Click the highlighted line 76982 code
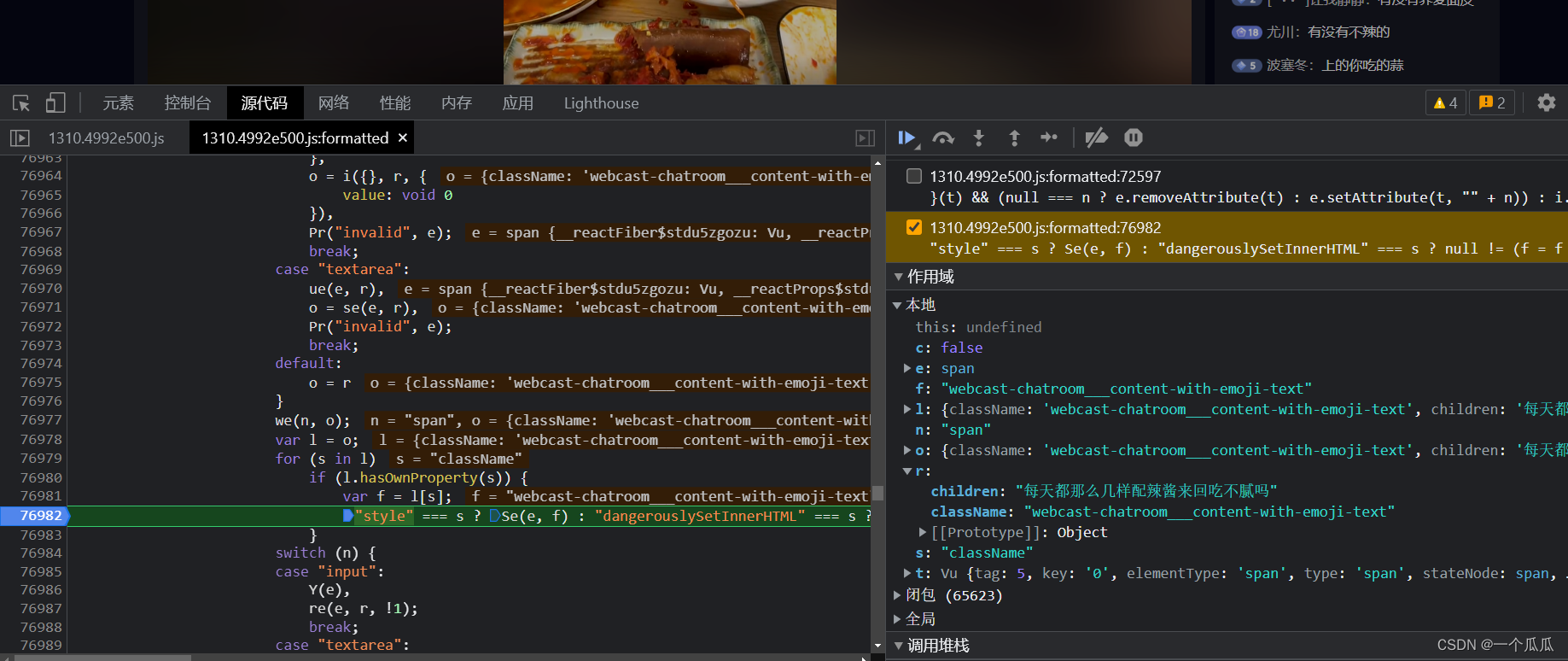Image resolution: width=1568 pixels, height=661 pixels. click(469, 516)
